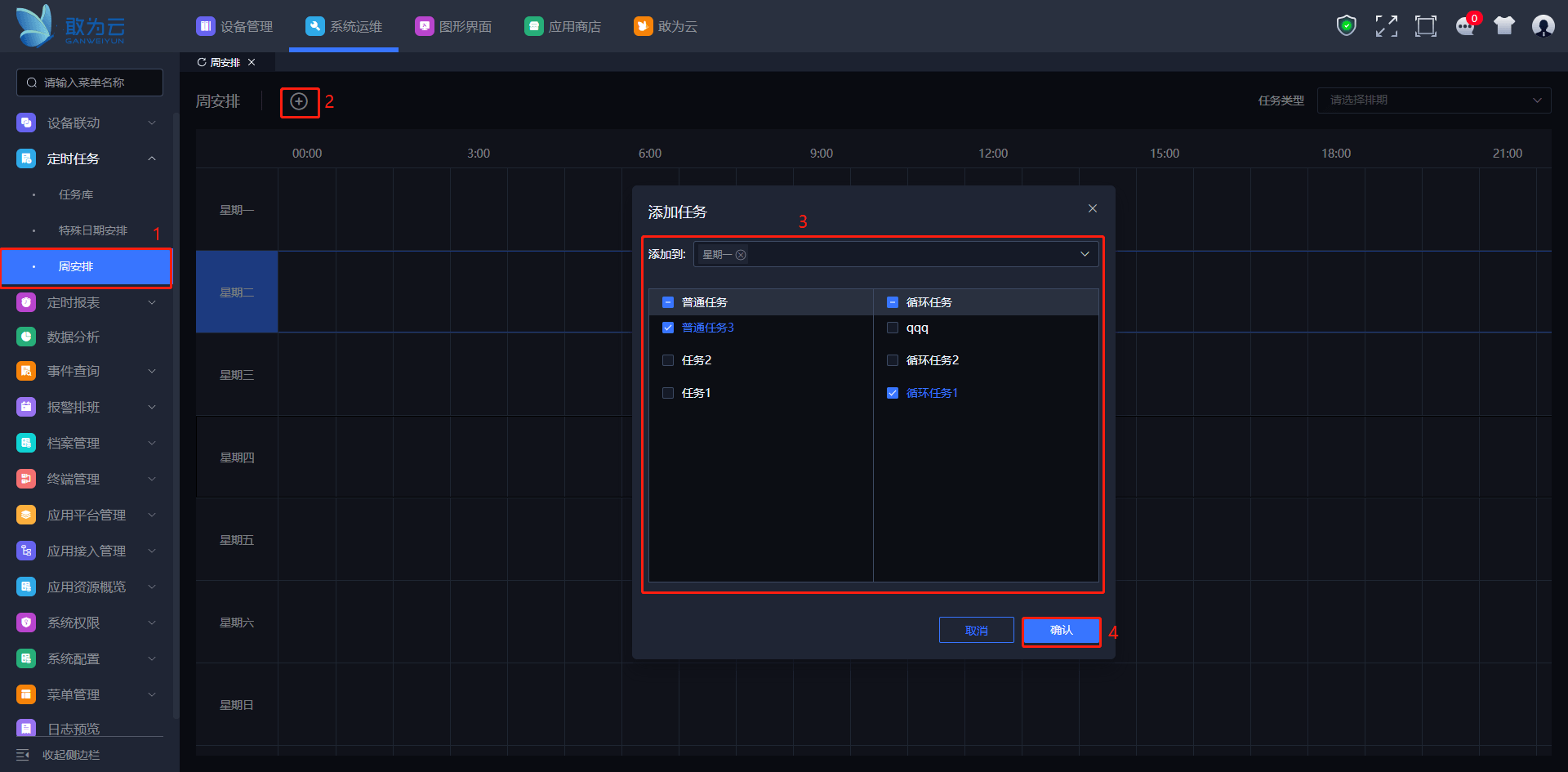Open the theme shirt icon
1568x772 pixels.
tap(1503, 26)
